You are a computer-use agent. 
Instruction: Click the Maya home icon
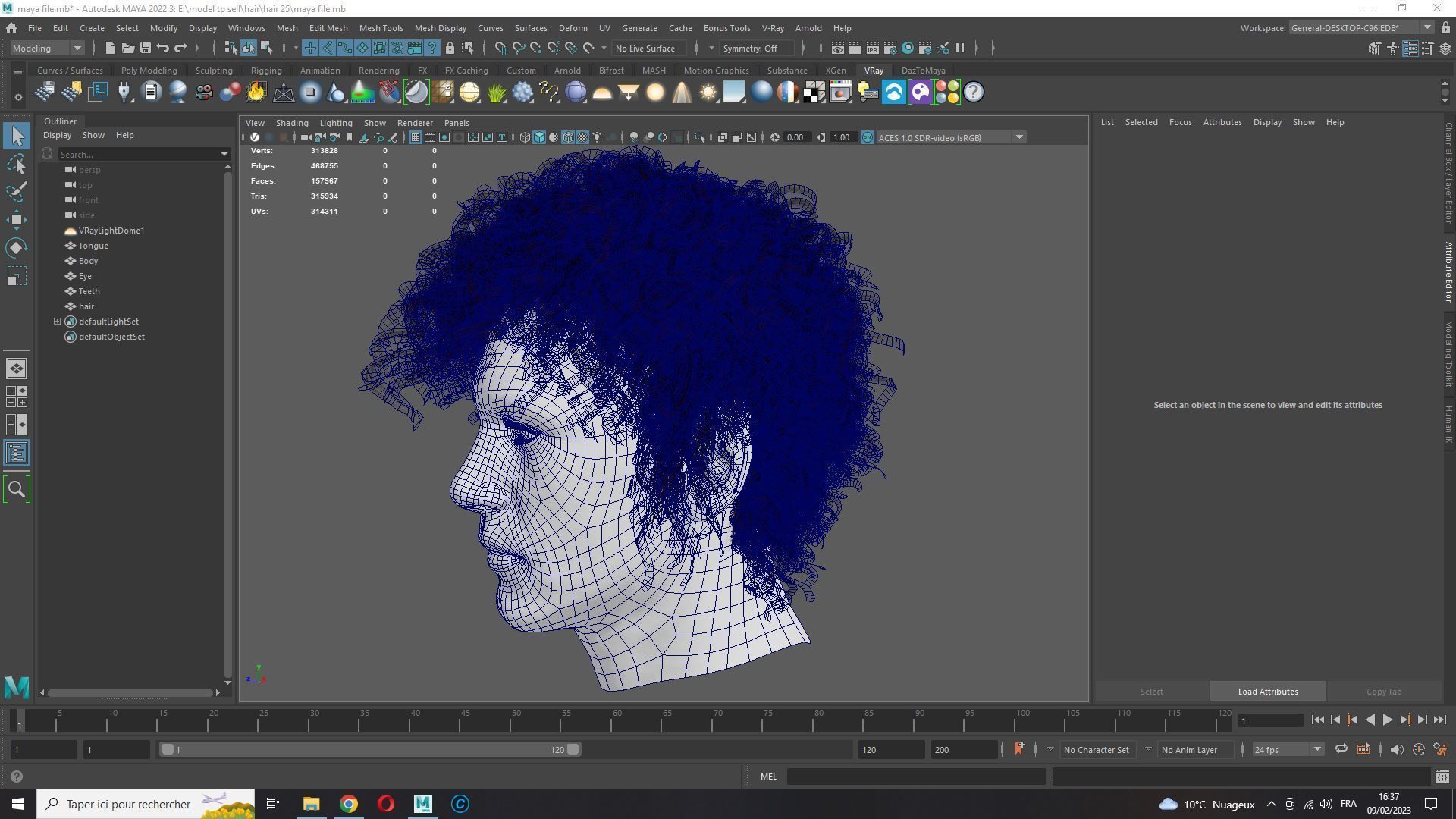pyautogui.click(x=11, y=28)
